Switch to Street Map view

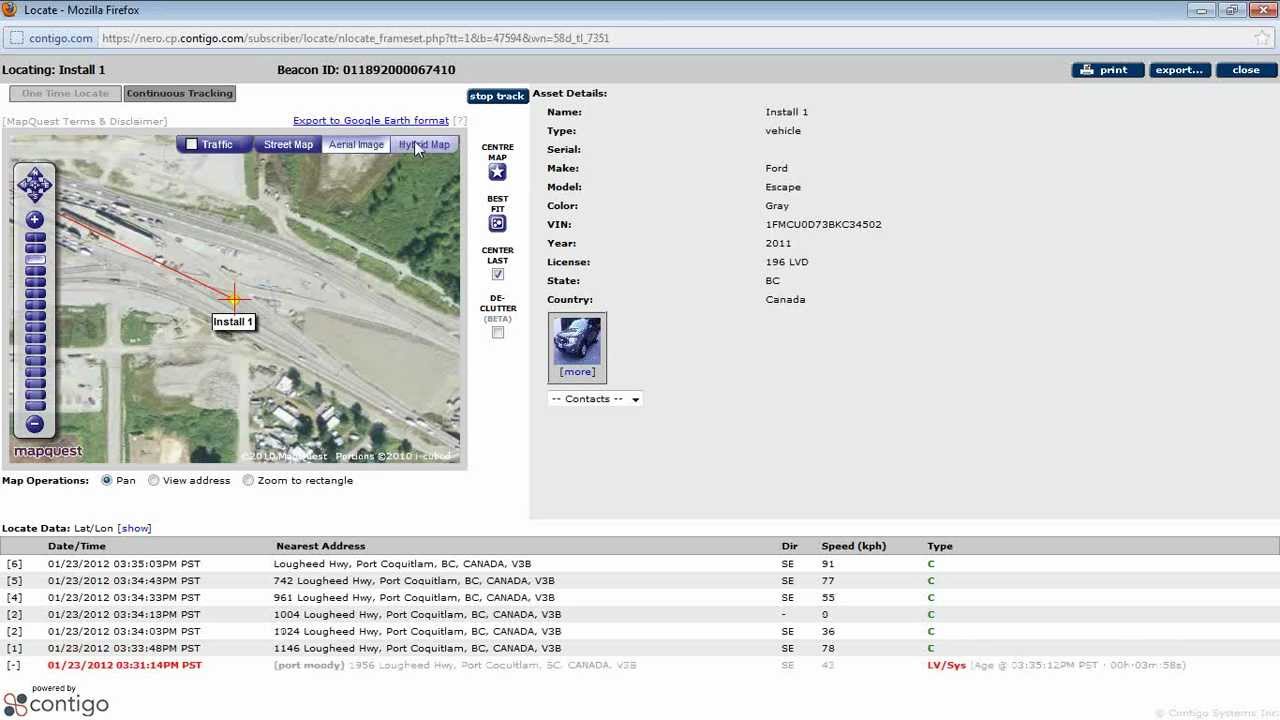click(x=288, y=145)
